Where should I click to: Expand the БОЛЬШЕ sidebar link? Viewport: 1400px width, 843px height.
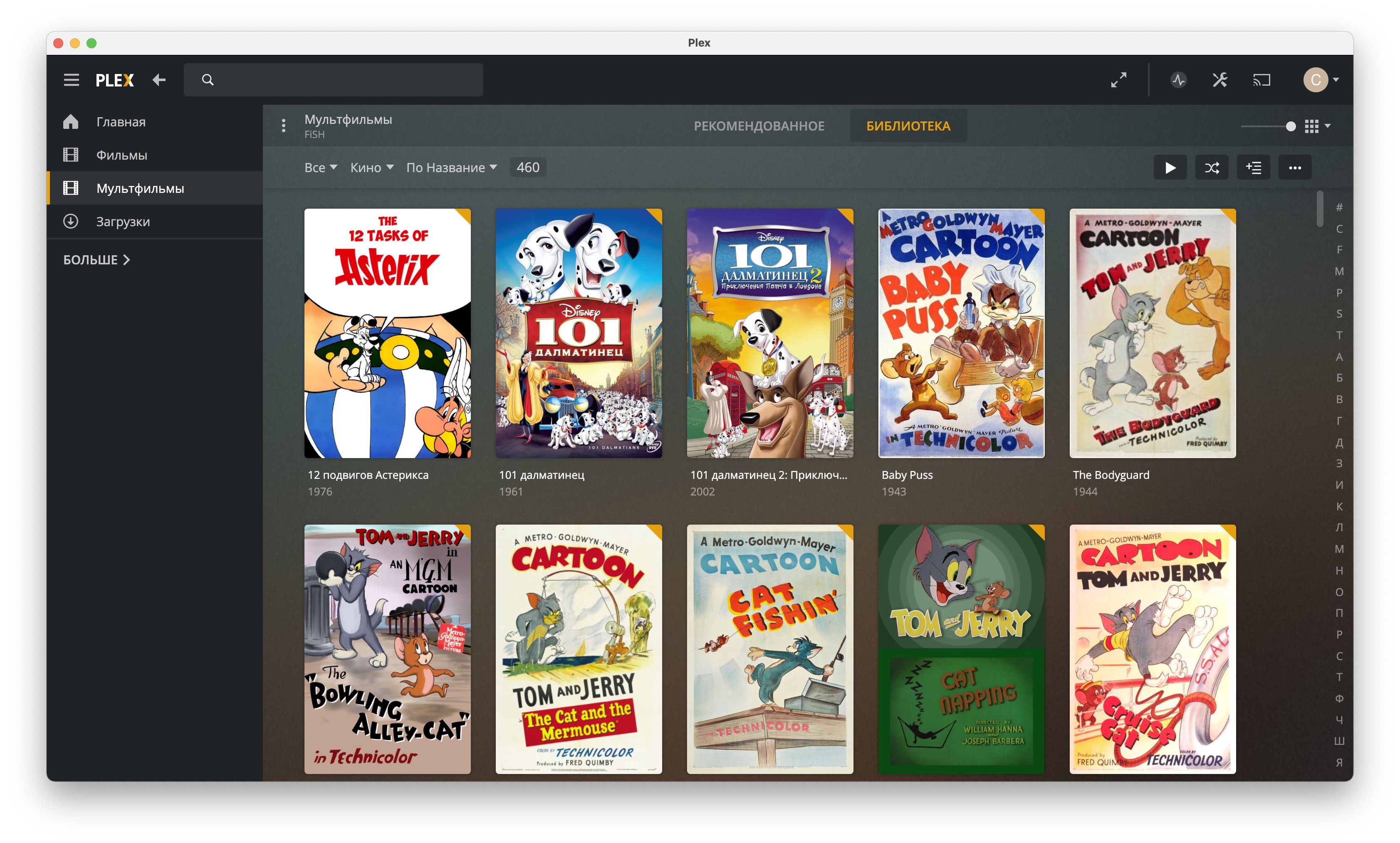click(x=96, y=260)
